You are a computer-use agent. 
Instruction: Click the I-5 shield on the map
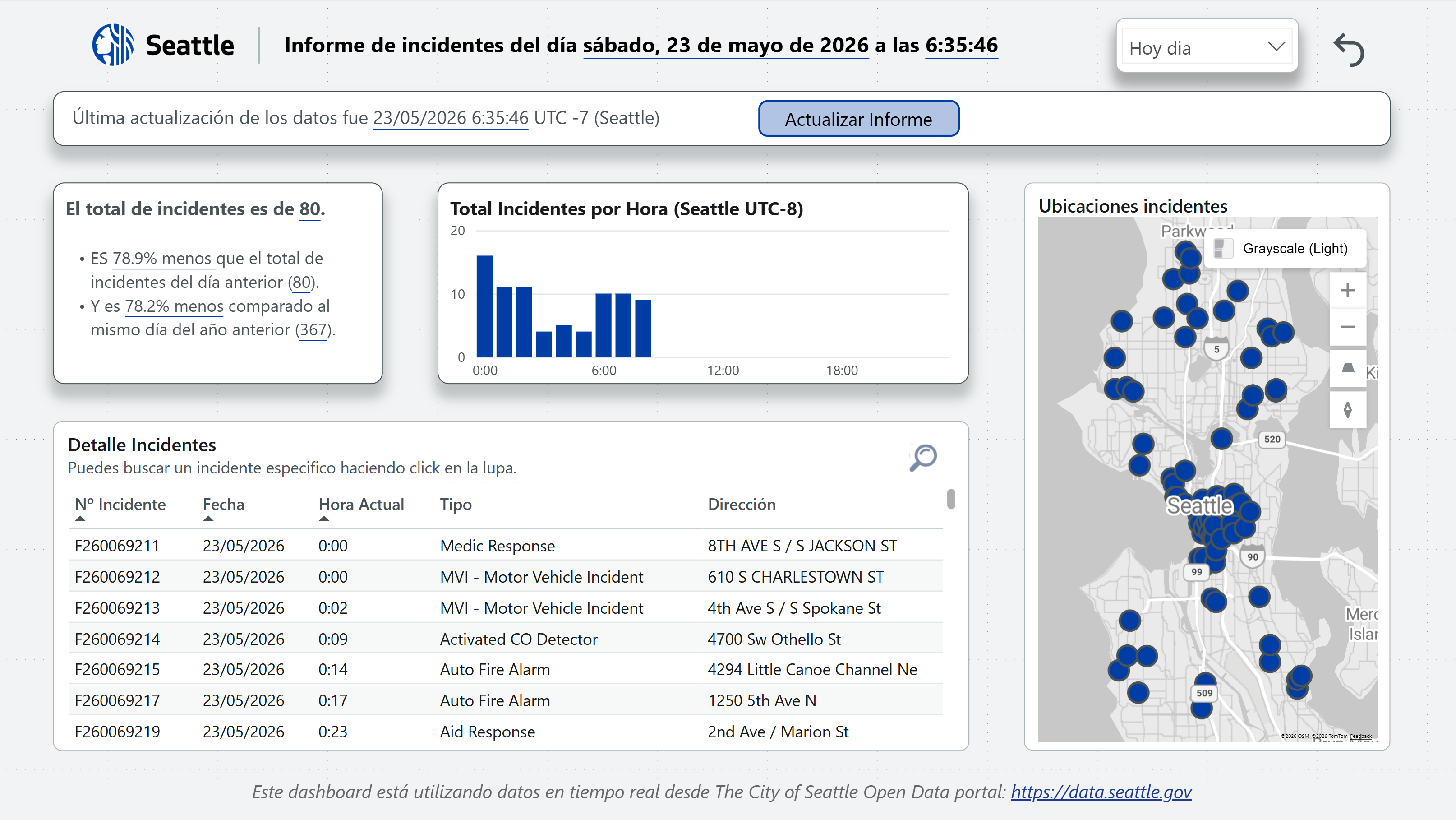(1216, 348)
